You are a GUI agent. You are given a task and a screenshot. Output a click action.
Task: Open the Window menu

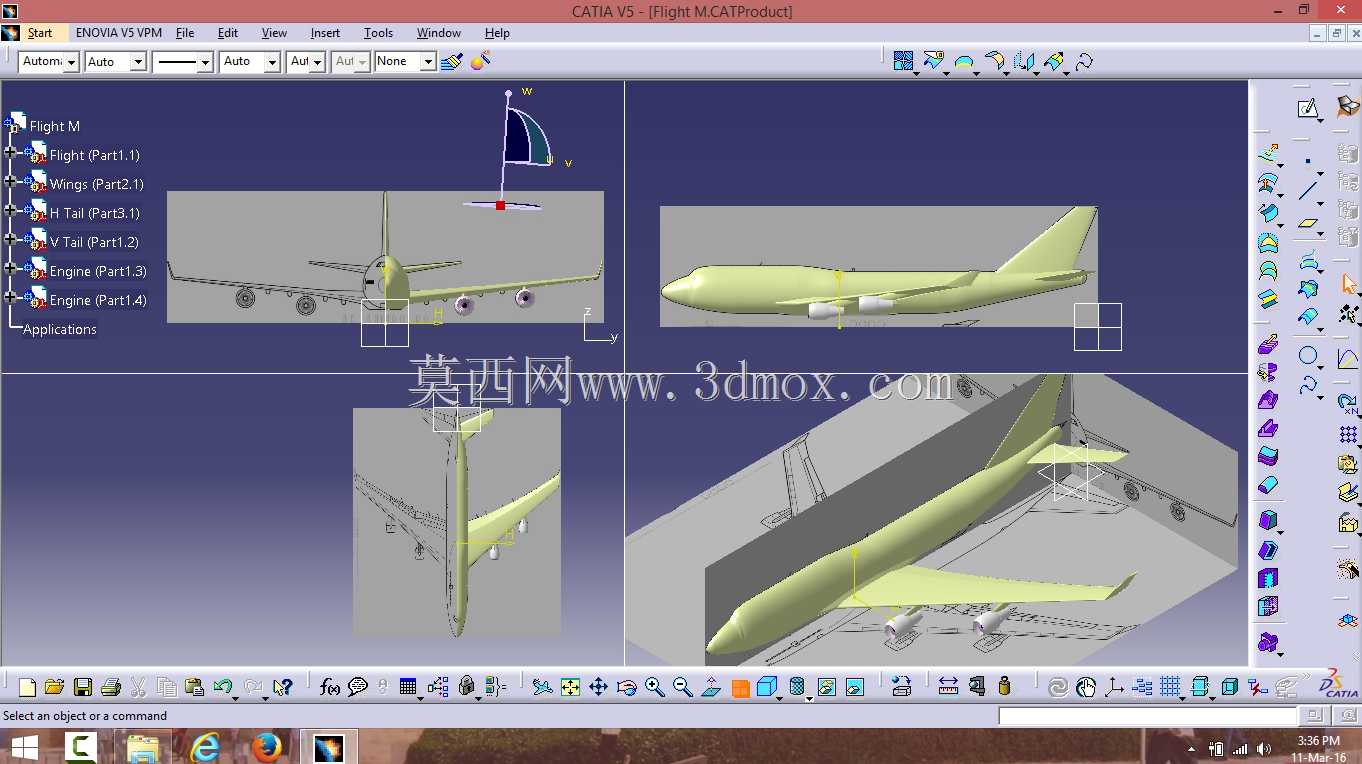pyautogui.click(x=439, y=33)
